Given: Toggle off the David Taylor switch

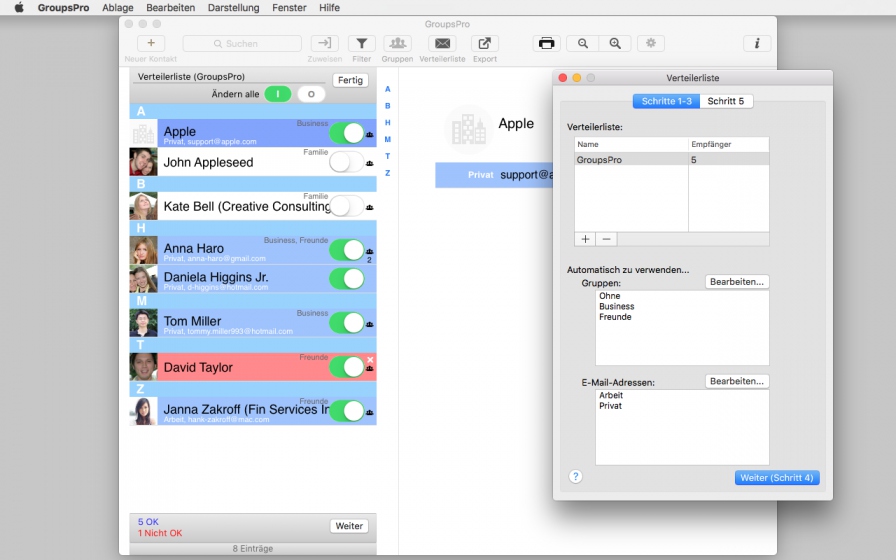Looking at the screenshot, I should (x=347, y=367).
